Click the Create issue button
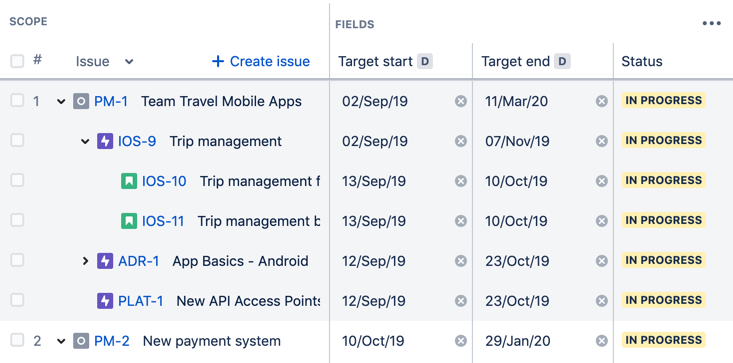 coord(261,62)
